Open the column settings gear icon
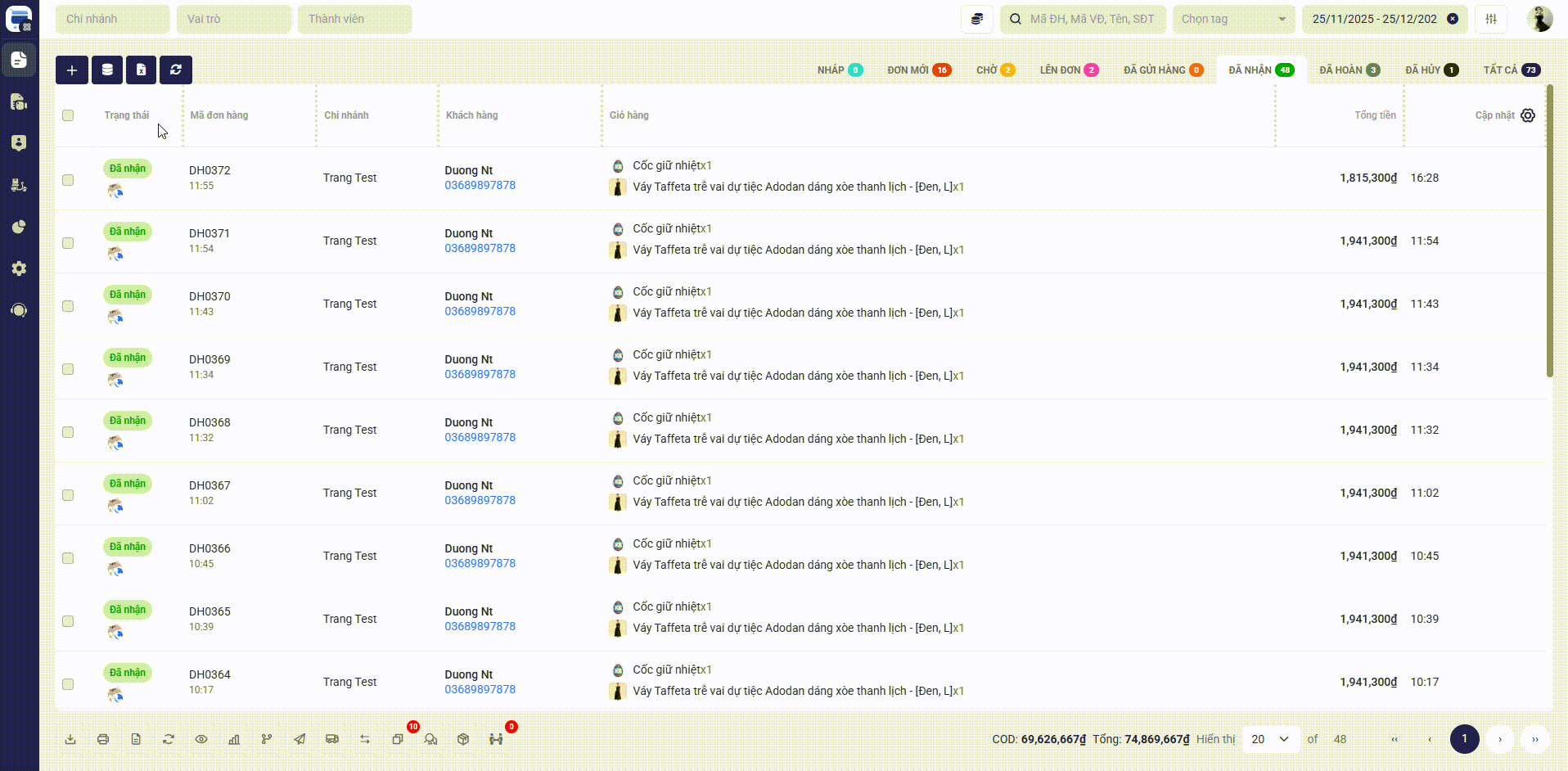The image size is (1568, 771). [x=1528, y=115]
